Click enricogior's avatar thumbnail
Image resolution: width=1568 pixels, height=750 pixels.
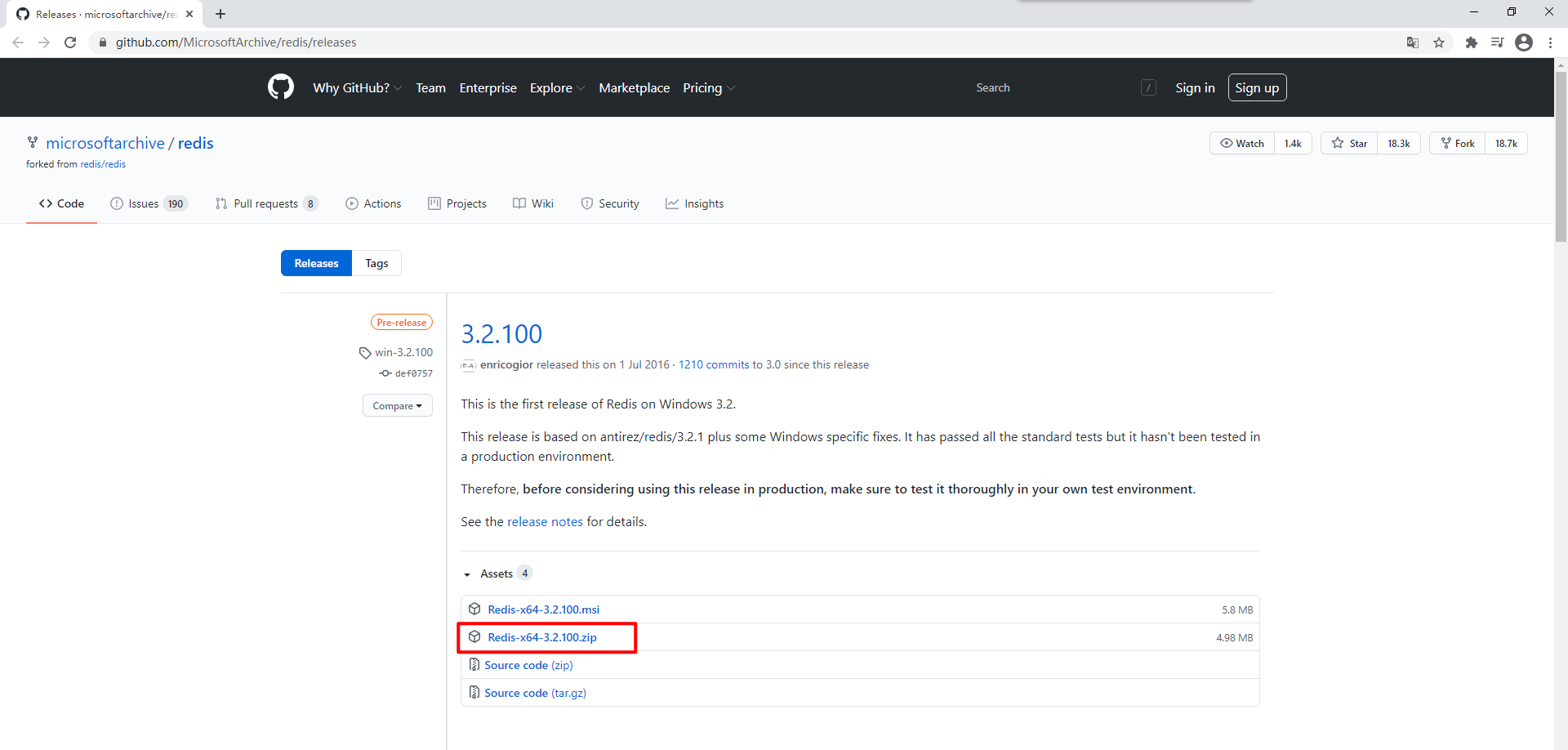click(469, 365)
